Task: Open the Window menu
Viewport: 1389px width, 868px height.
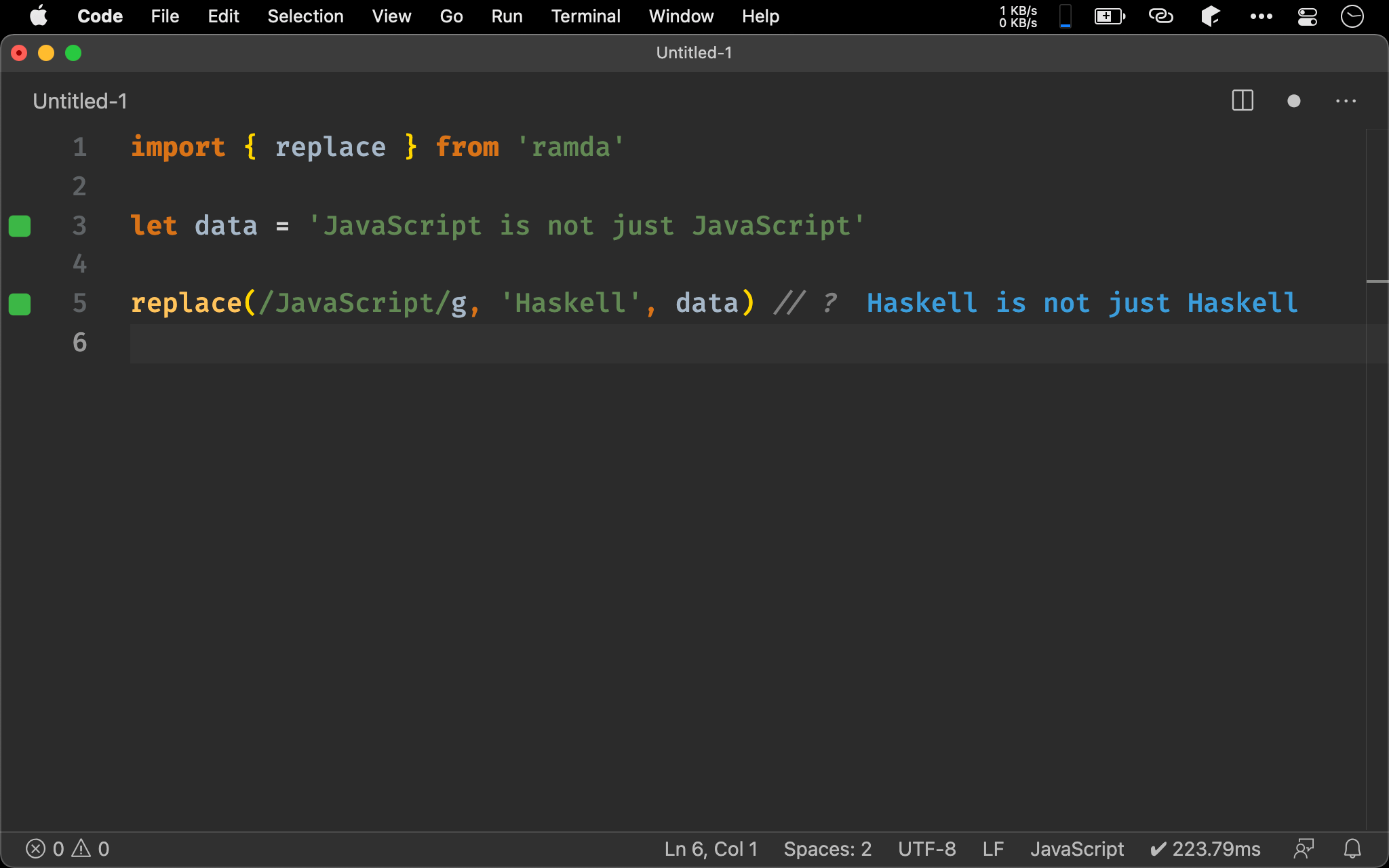Action: pyautogui.click(x=681, y=16)
